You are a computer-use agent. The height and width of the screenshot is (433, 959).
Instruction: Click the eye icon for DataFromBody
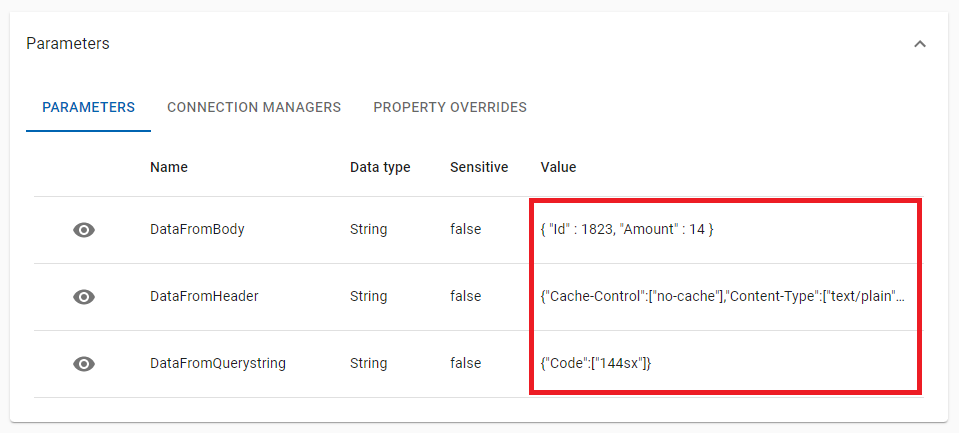point(85,230)
